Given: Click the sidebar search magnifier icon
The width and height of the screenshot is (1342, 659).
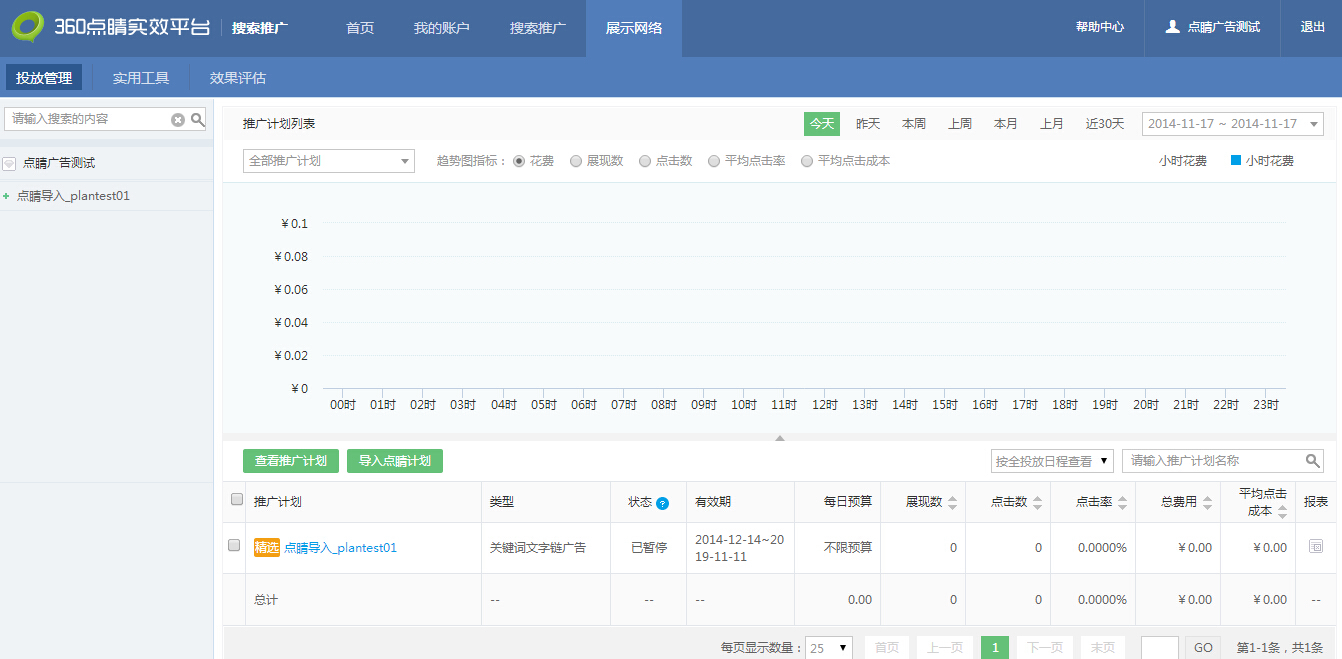Looking at the screenshot, I should coord(198,120).
